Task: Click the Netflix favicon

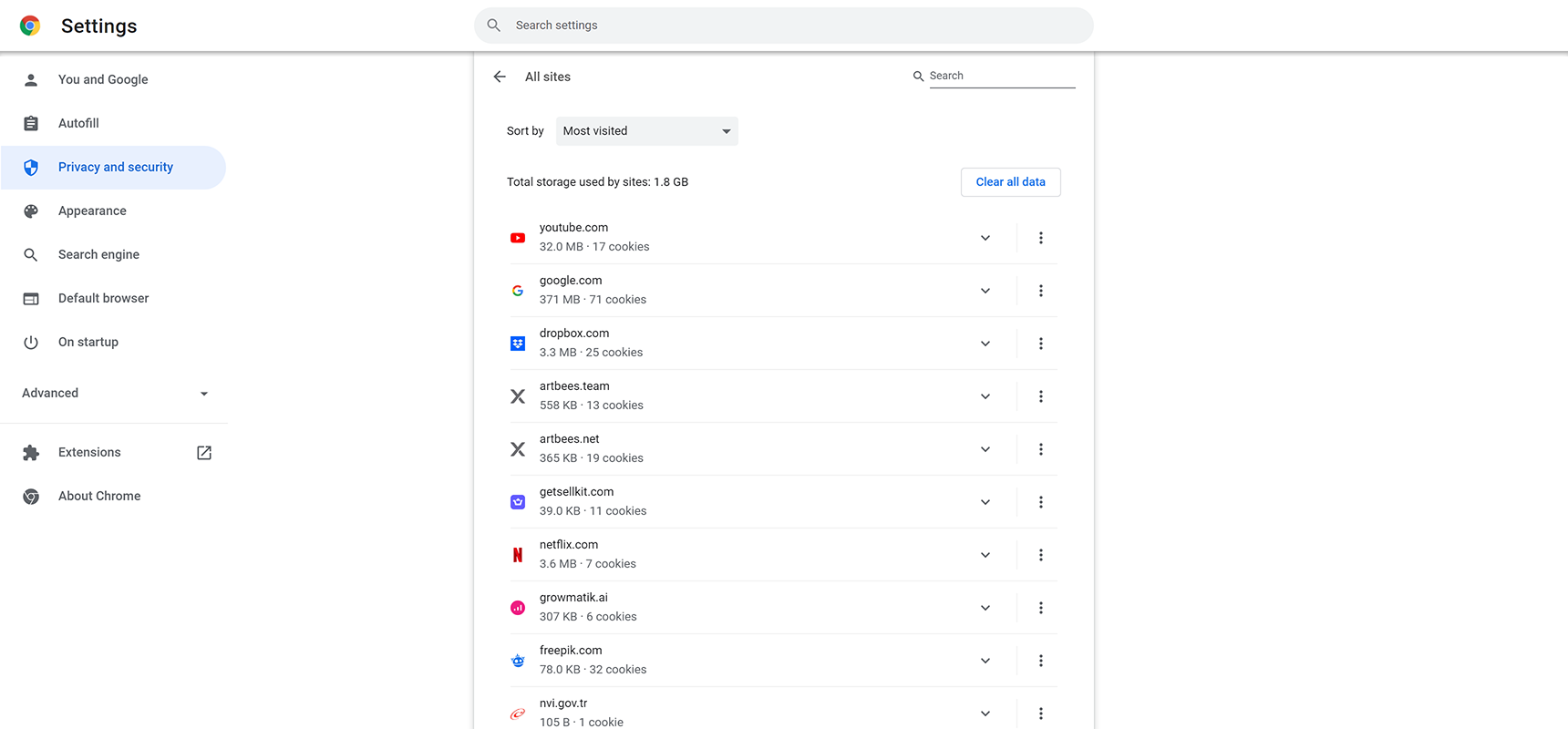Action: click(x=518, y=555)
